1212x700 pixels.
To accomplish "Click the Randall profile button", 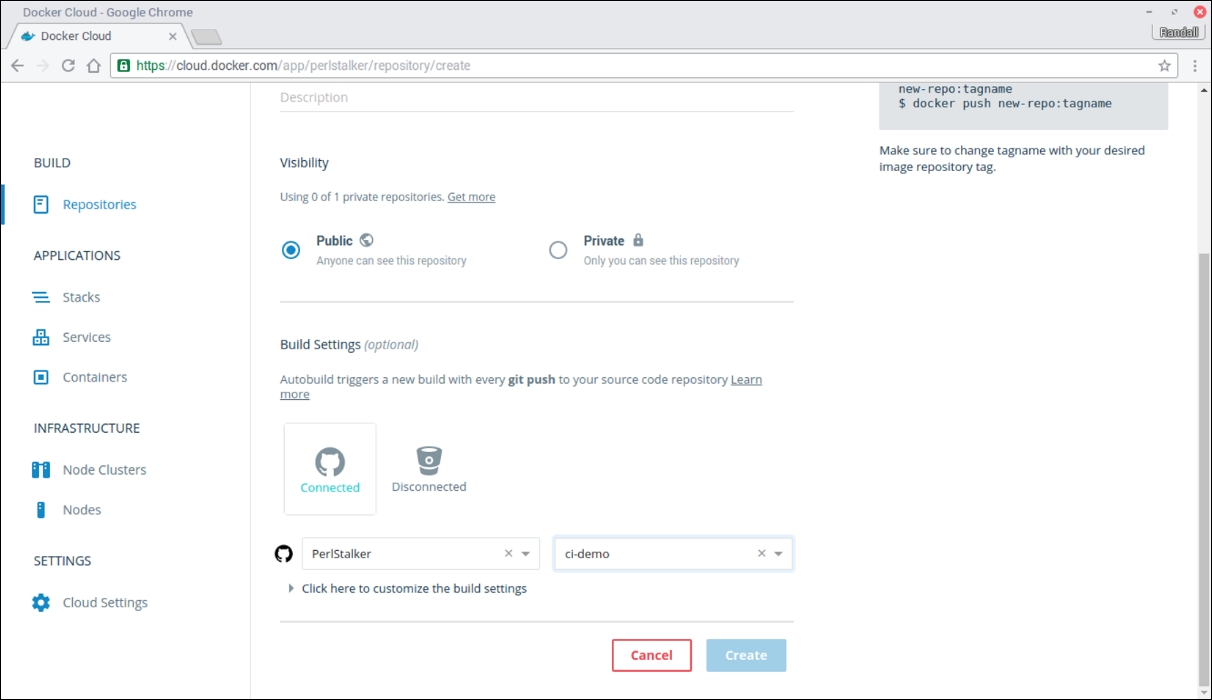I will (1180, 32).
